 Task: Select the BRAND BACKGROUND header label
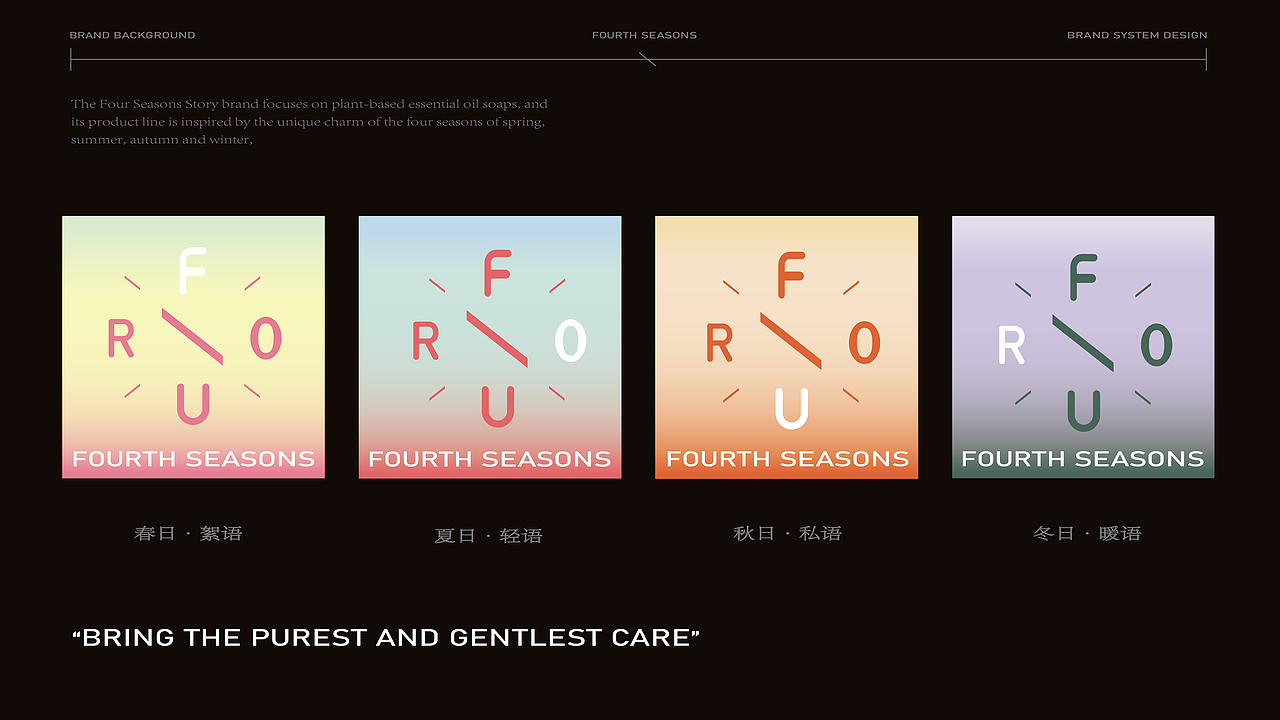[132, 35]
